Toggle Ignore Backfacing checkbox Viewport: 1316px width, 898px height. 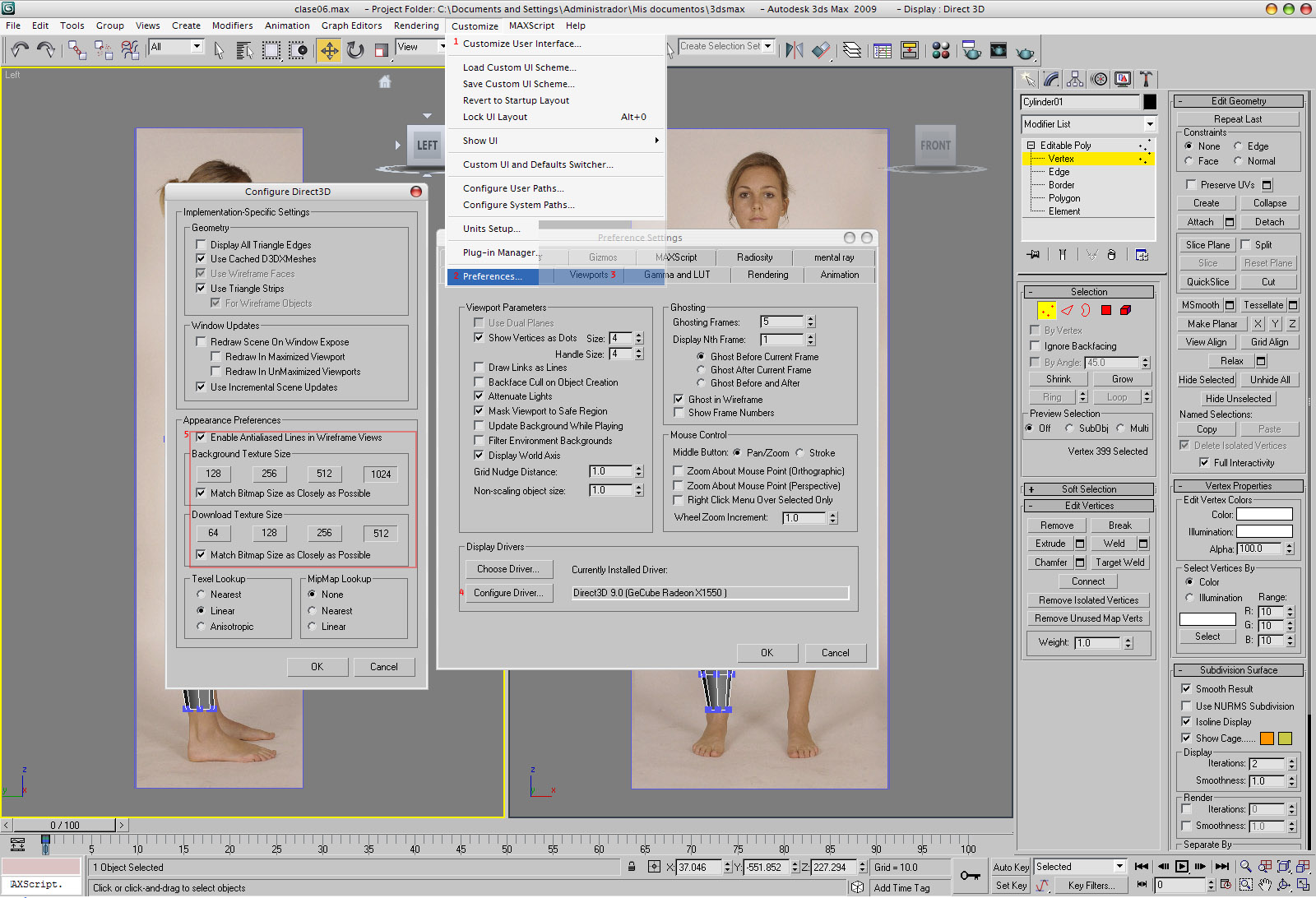click(1035, 346)
